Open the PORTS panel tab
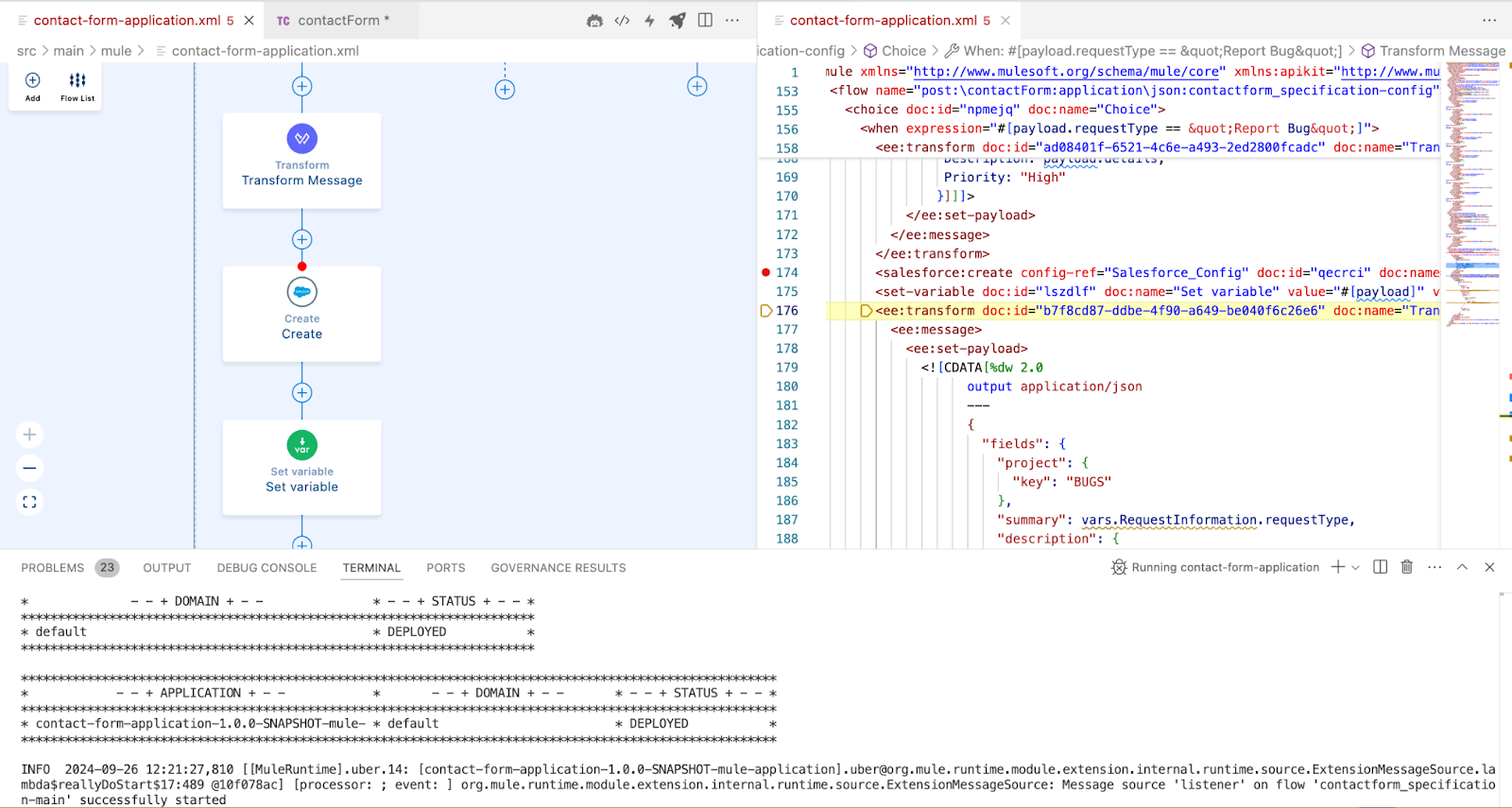The width and height of the screenshot is (1512, 808). [x=446, y=568]
